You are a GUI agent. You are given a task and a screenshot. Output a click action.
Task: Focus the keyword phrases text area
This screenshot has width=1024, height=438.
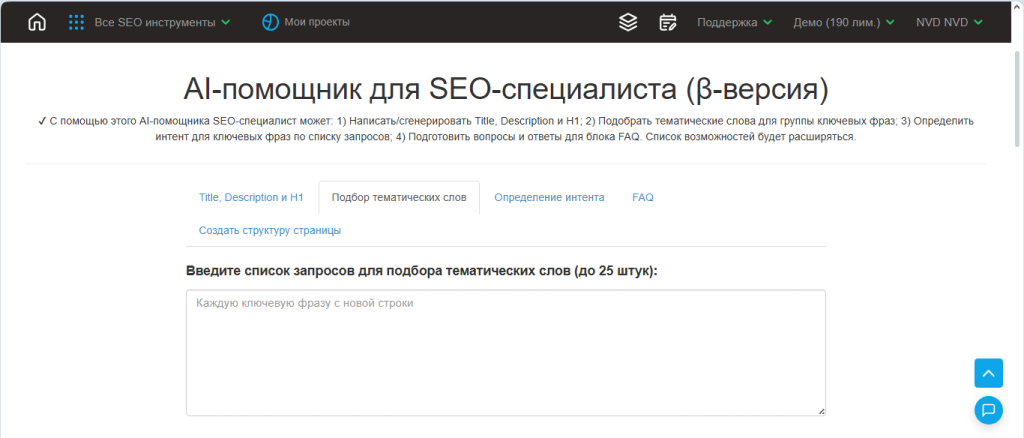pos(505,352)
